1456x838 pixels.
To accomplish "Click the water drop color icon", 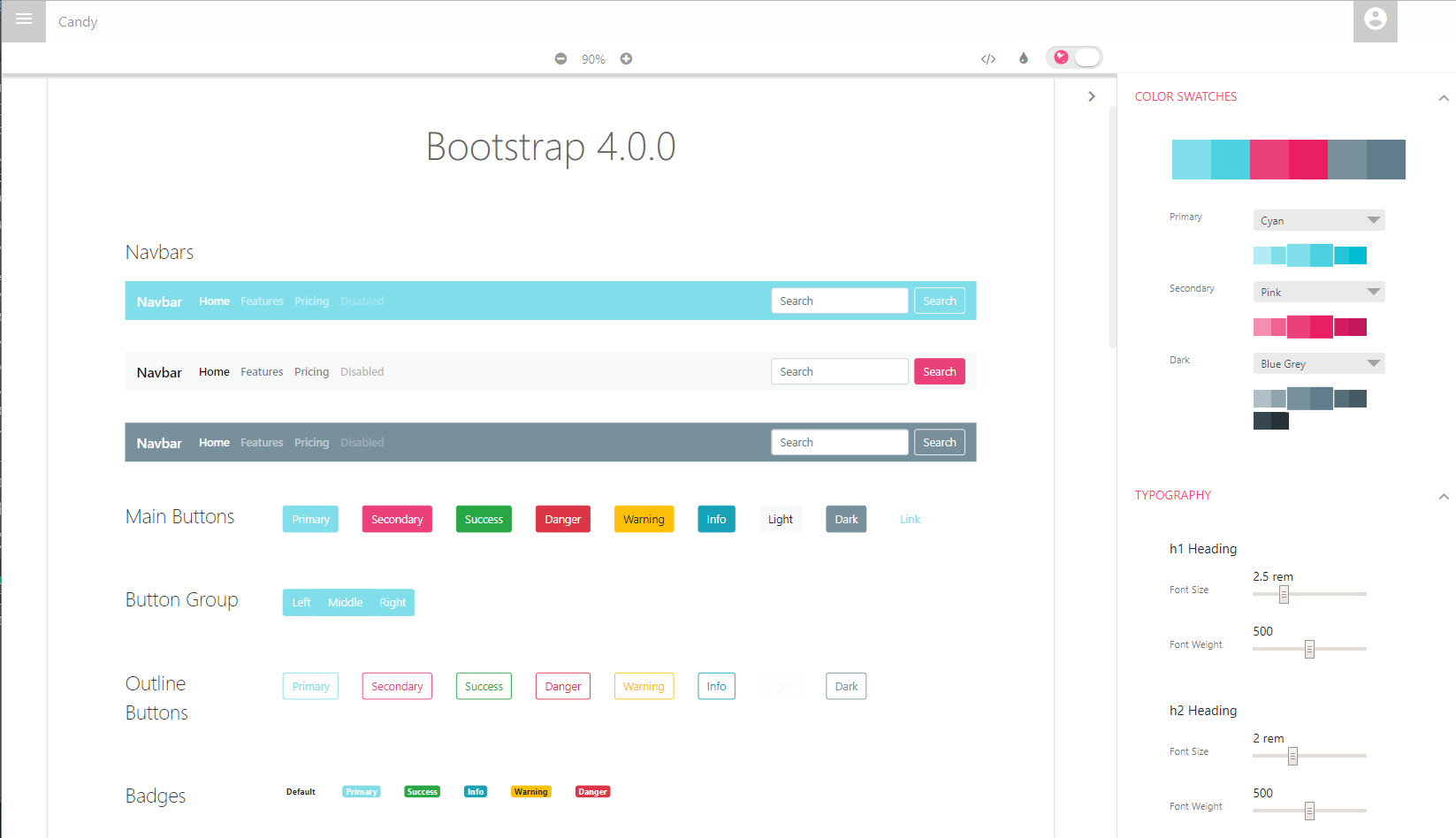I will point(1024,58).
